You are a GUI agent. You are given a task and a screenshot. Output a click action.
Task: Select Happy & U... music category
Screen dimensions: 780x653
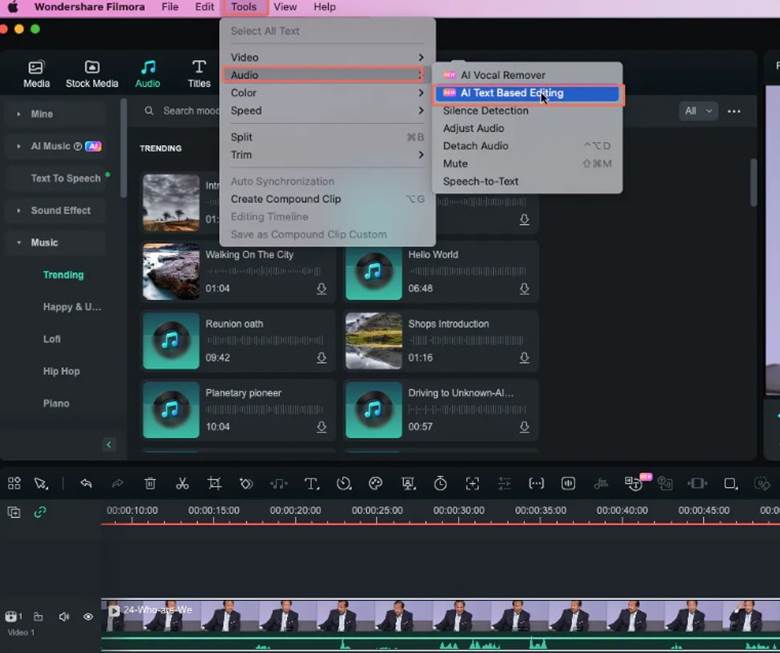pyautogui.click(x=72, y=307)
